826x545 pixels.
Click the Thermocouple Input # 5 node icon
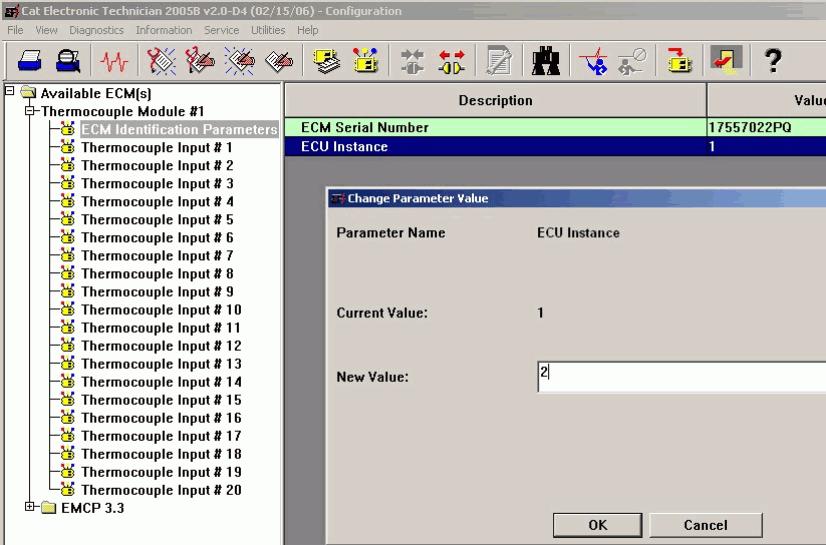tap(67, 219)
